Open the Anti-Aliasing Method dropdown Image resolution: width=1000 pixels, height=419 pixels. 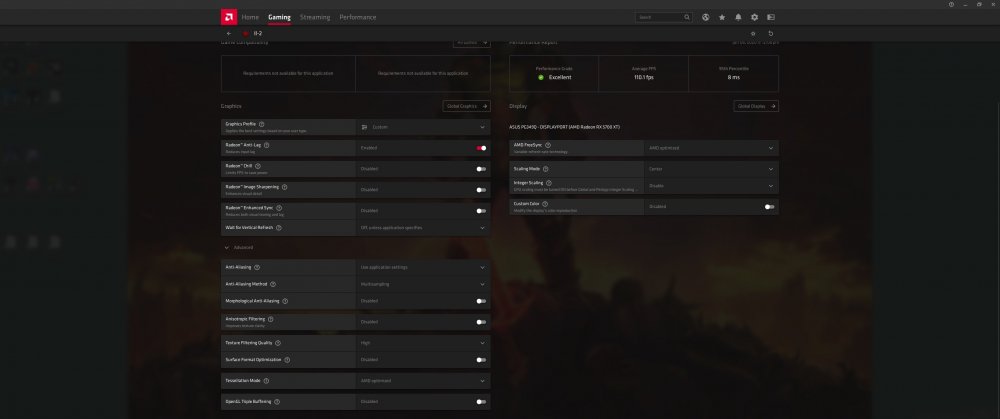click(x=423, y=284)
